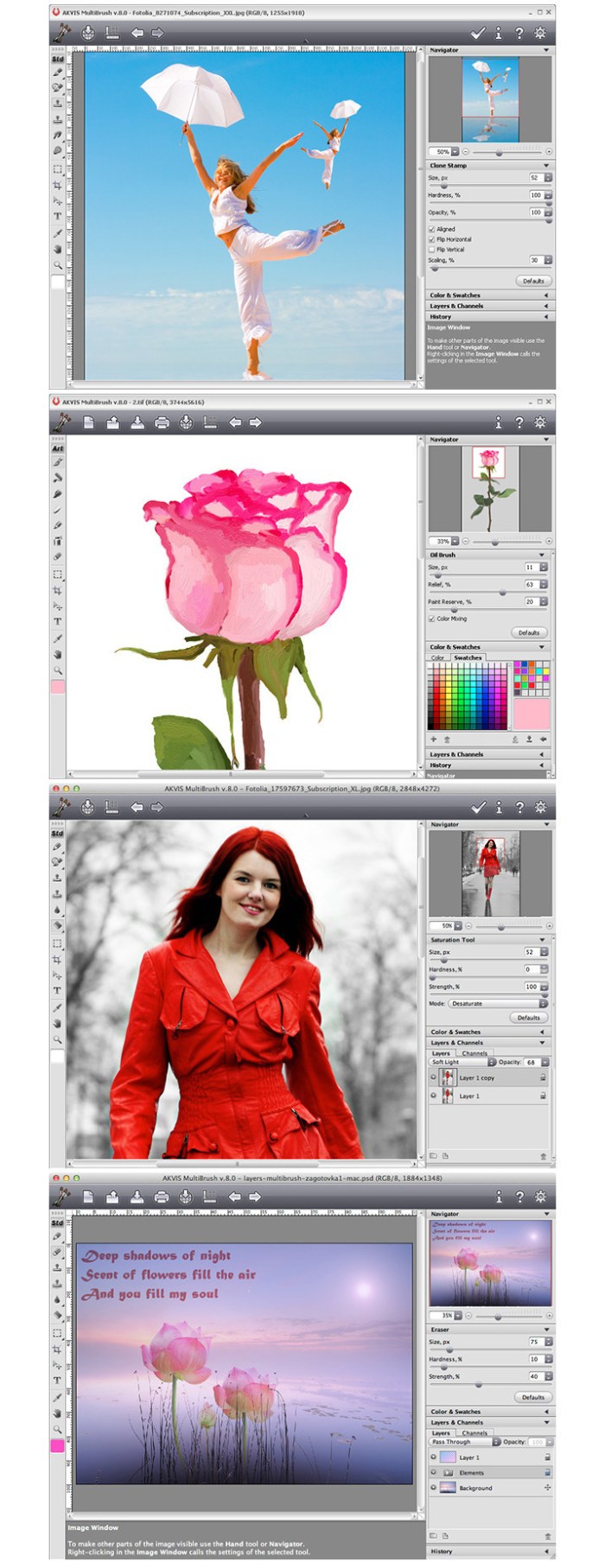This screenshot has height=1568, width=605.
Task: Click the redo arrow in the dancer window
Action: pos(157,33)
